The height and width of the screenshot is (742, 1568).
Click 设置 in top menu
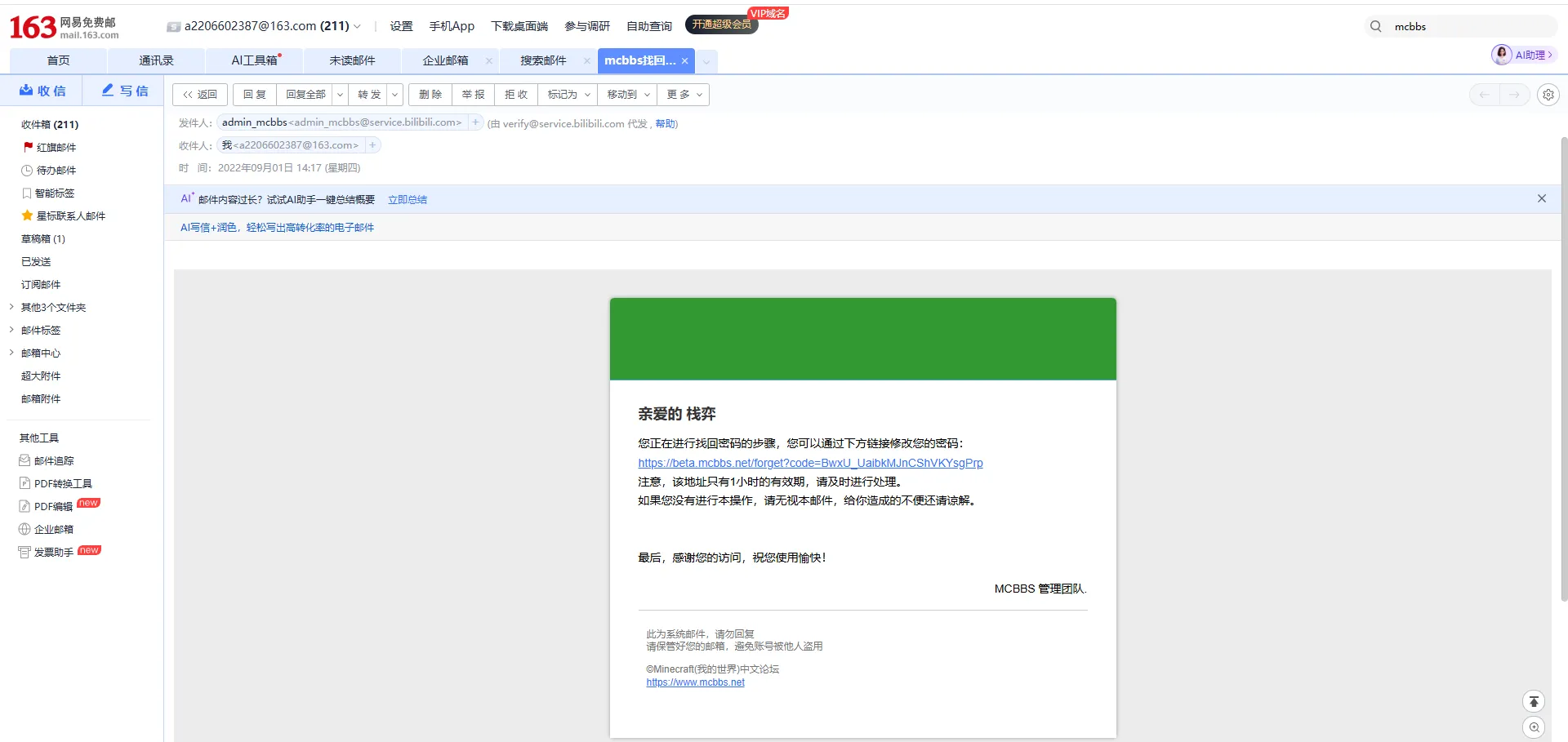pos(401,27)
